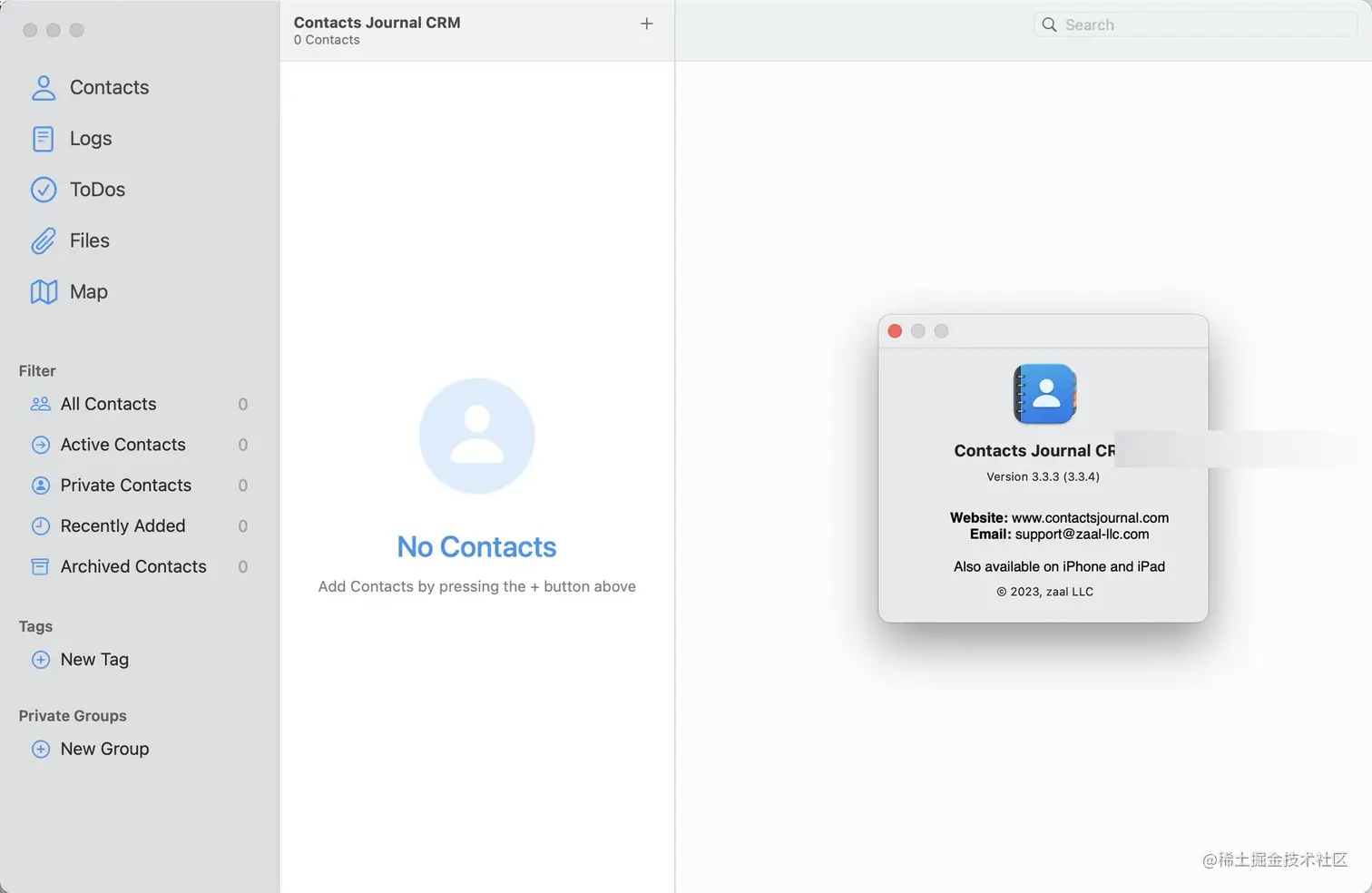Click the No Contacts avatar placeholder
1372x893 pixels.
(x=476, y=437)
